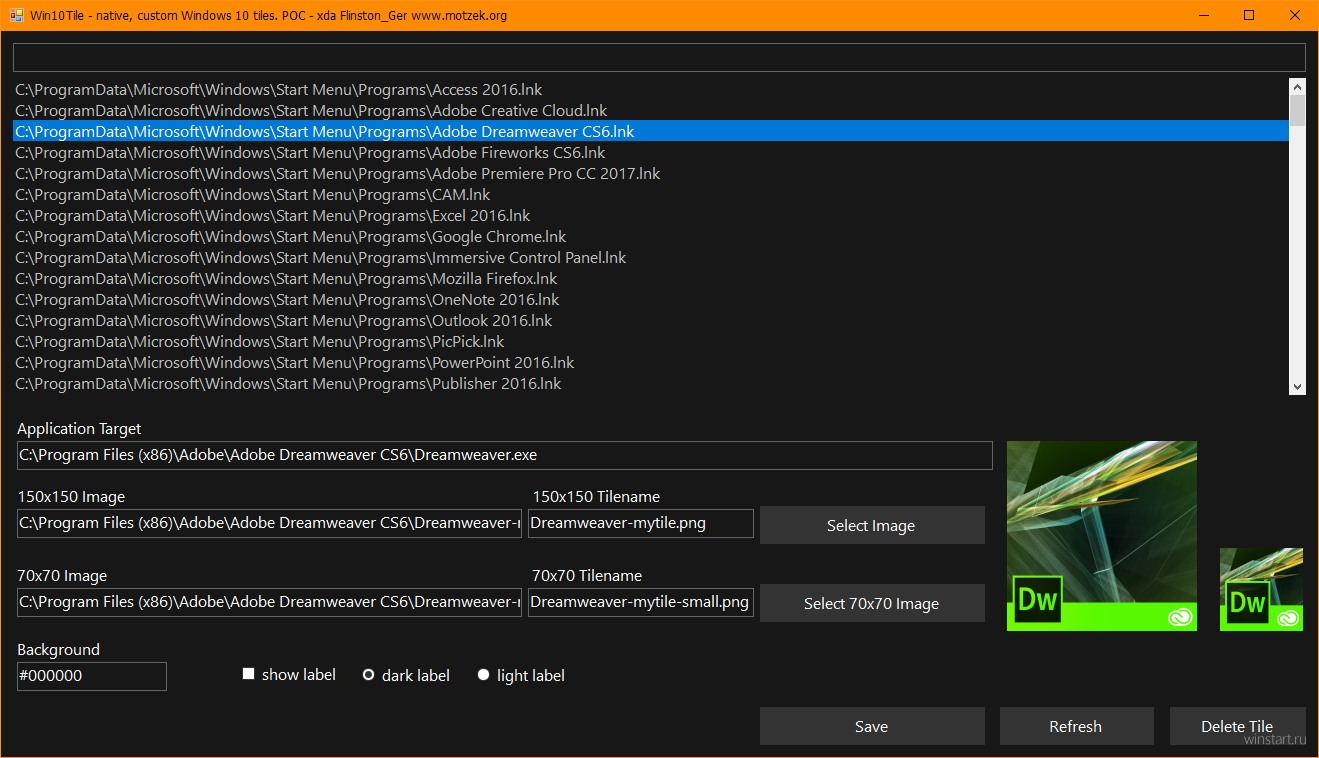Click the Delete Tile button
1319x758 pixels.
(x=1237, y=726)
